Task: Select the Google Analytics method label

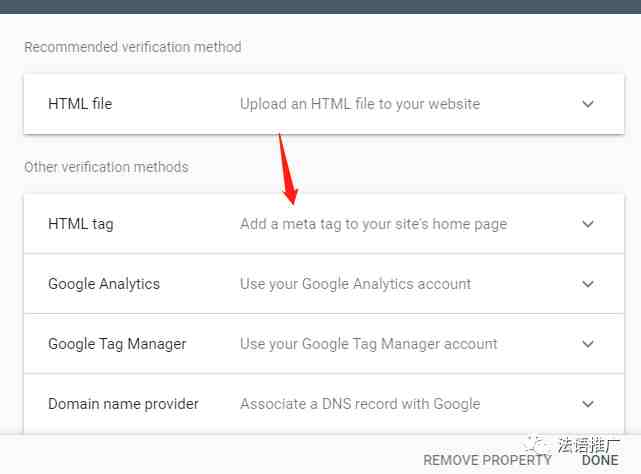Action: [x=104, y=284]
